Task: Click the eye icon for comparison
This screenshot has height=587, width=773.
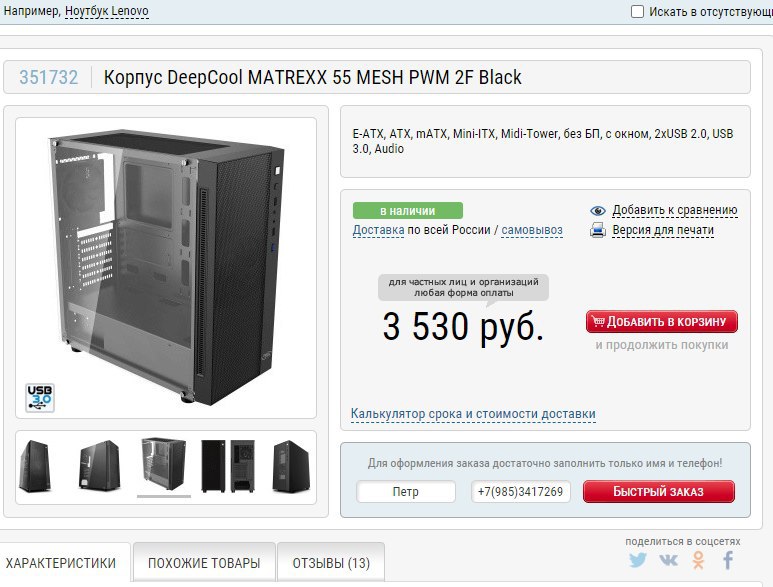Action: click(598, 211)
